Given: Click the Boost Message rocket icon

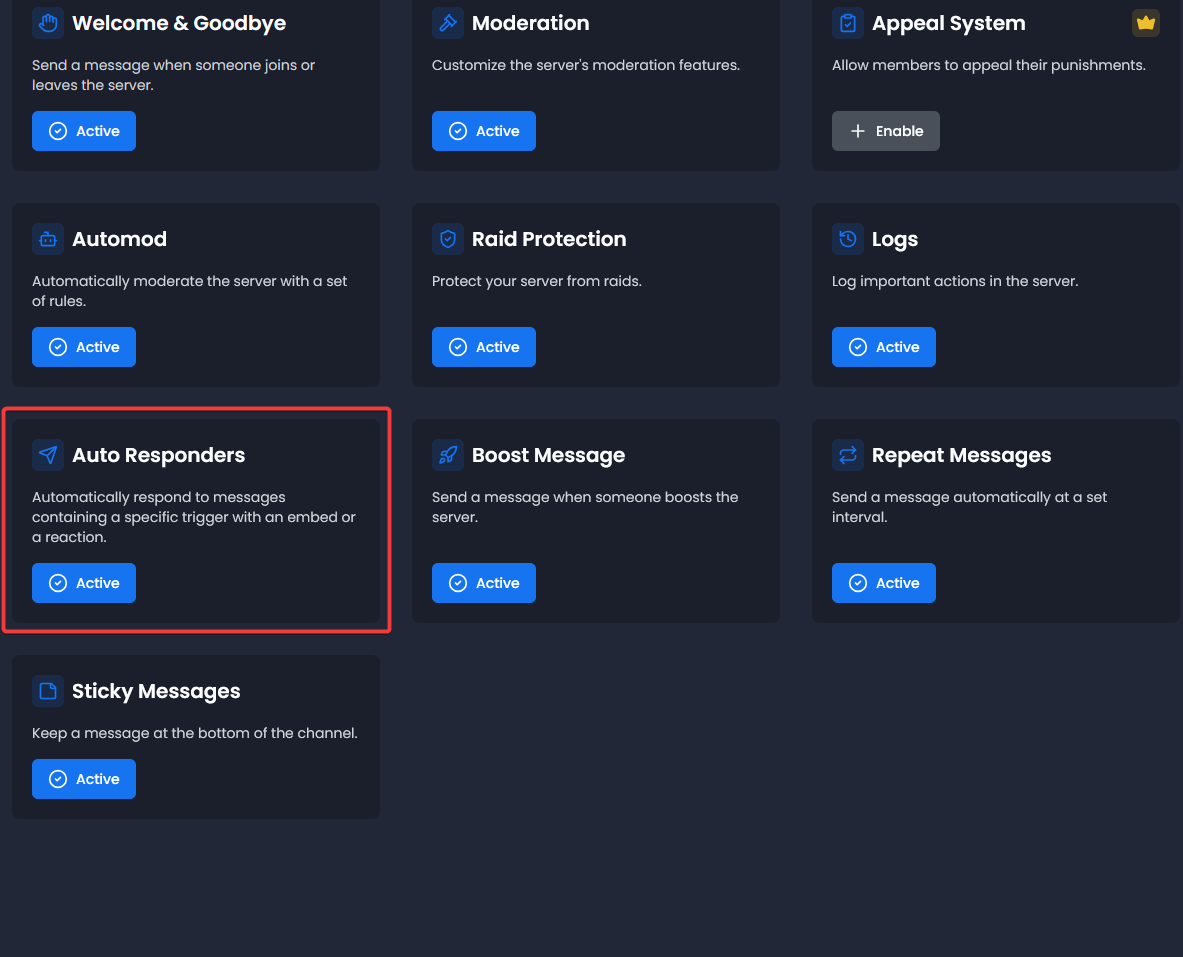Looking at the screenshot, I should coord(447,455).
